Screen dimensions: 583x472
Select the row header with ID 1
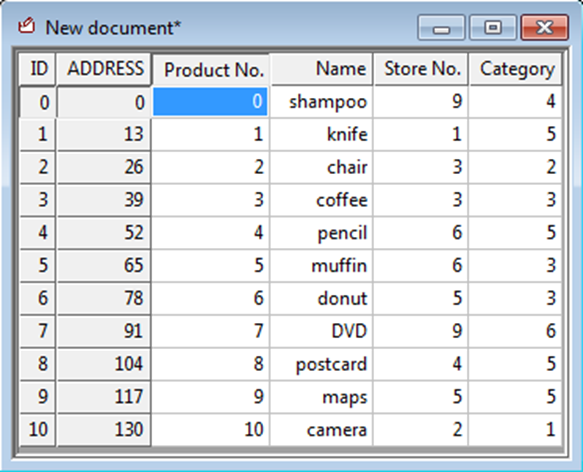[x=38, y=135]
